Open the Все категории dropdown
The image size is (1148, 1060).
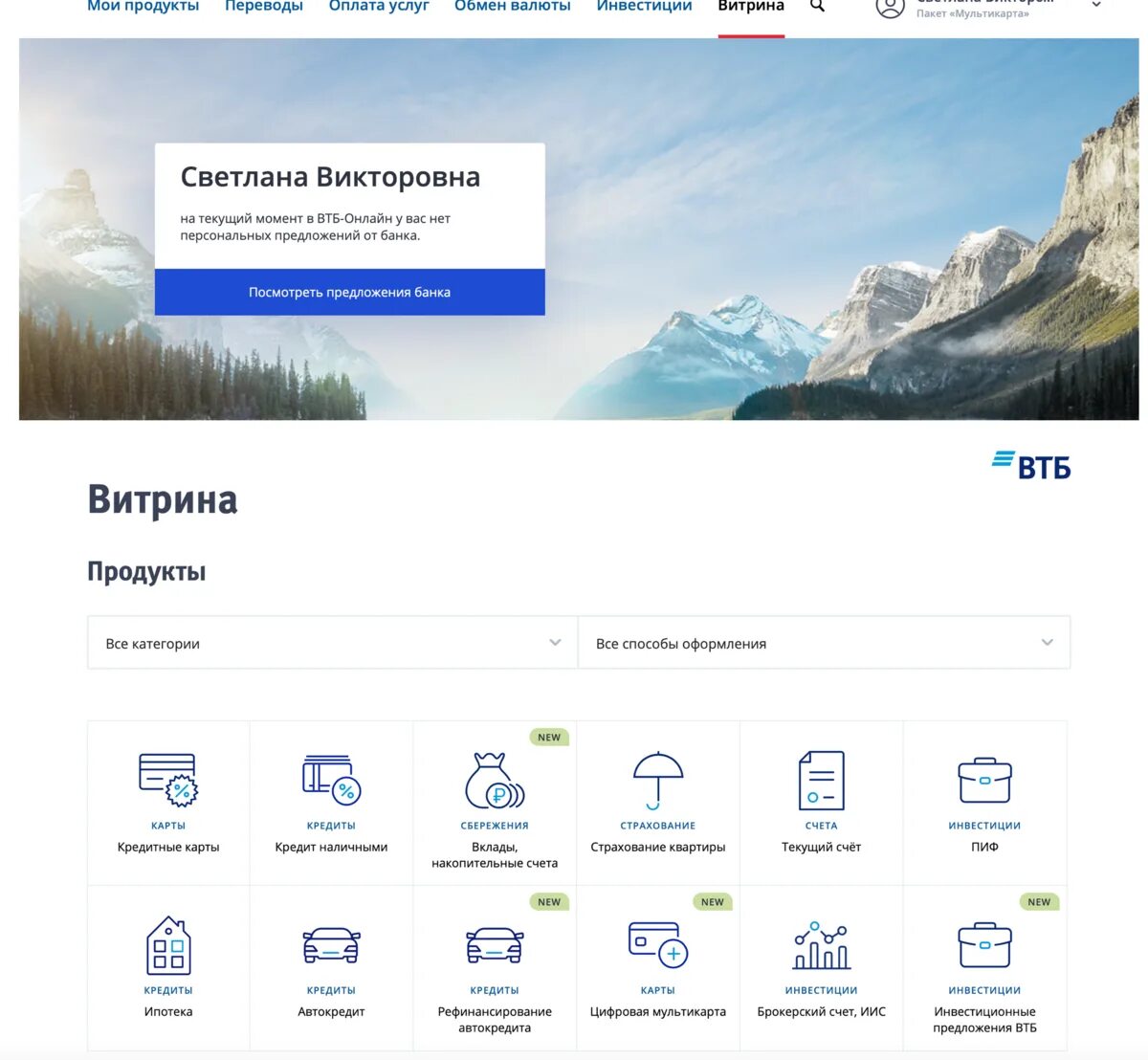[x=333, y=643]
